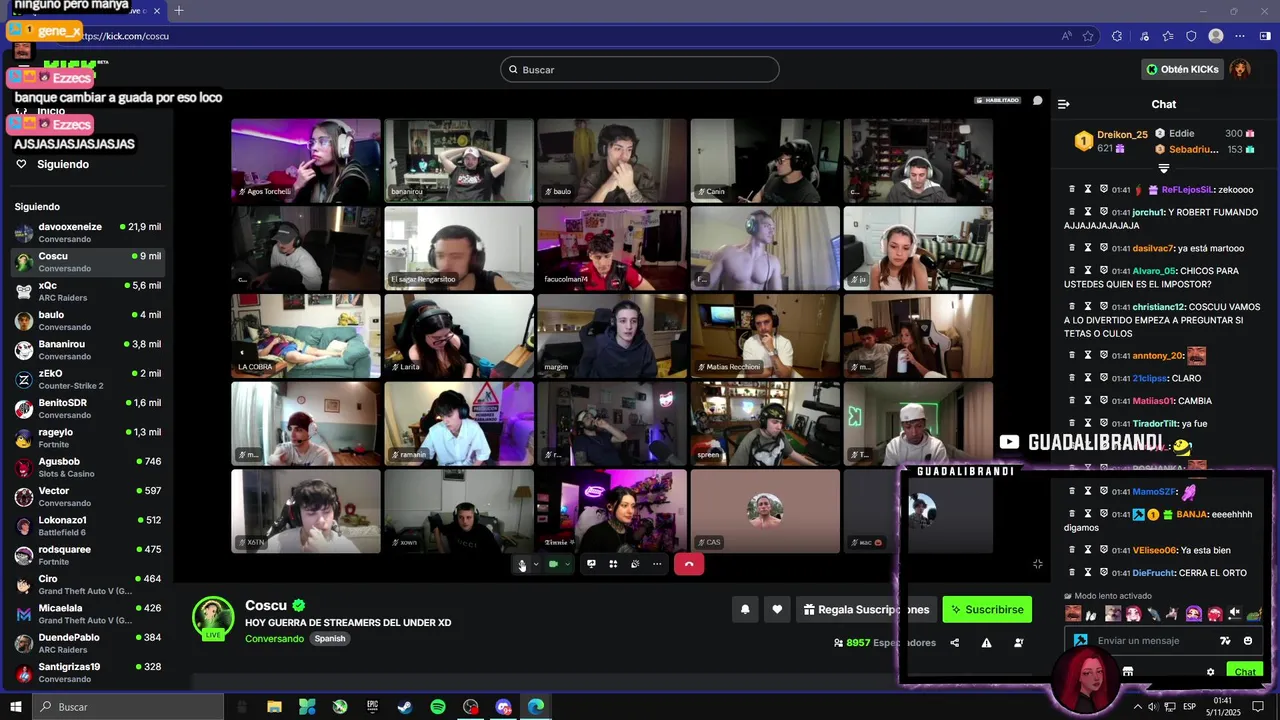Open xQc channel in sidebar

click(88, 291)
